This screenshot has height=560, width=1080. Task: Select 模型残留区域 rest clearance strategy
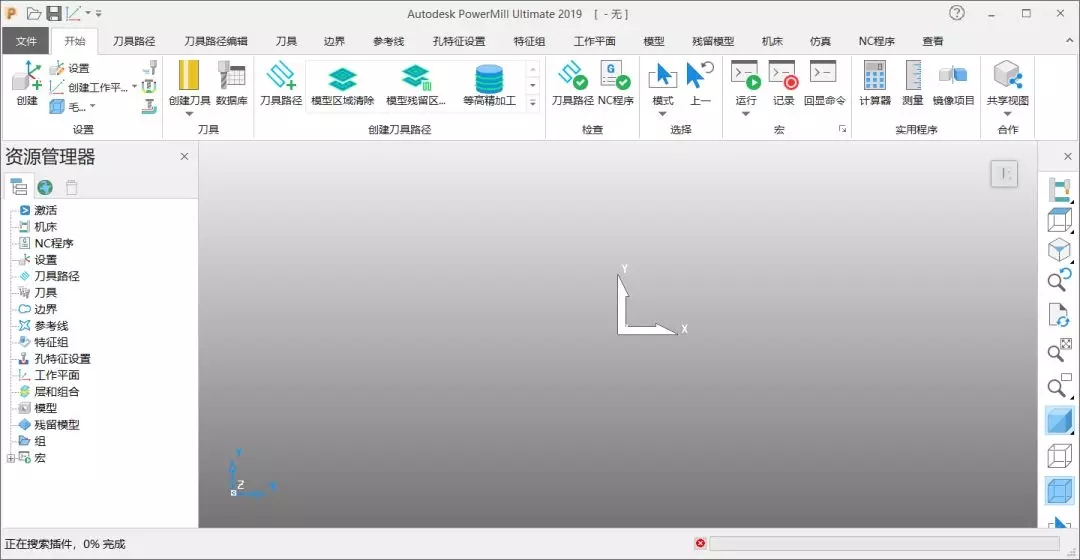[415, 83]
